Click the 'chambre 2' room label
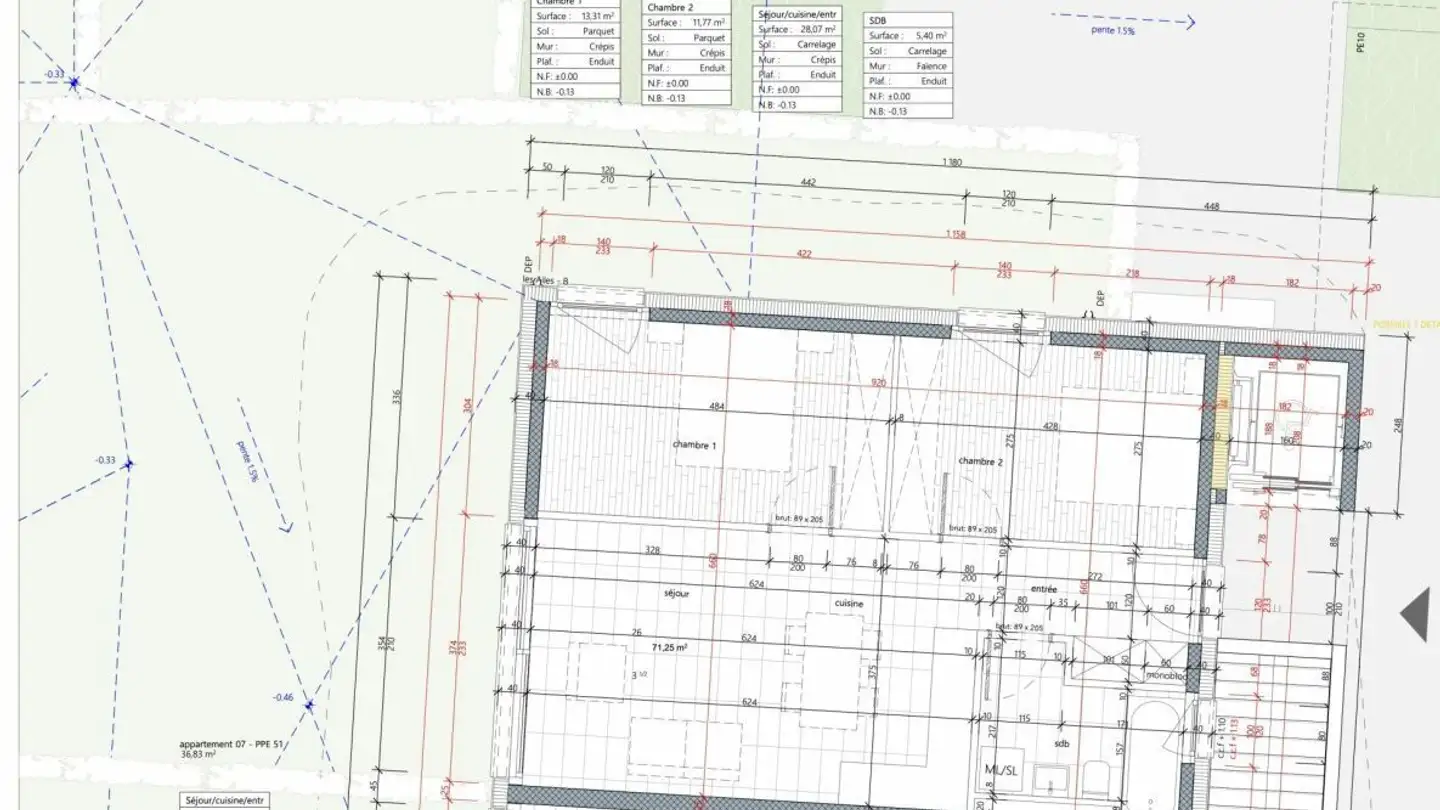This screenshot has width=1440, height=810. 979,461
